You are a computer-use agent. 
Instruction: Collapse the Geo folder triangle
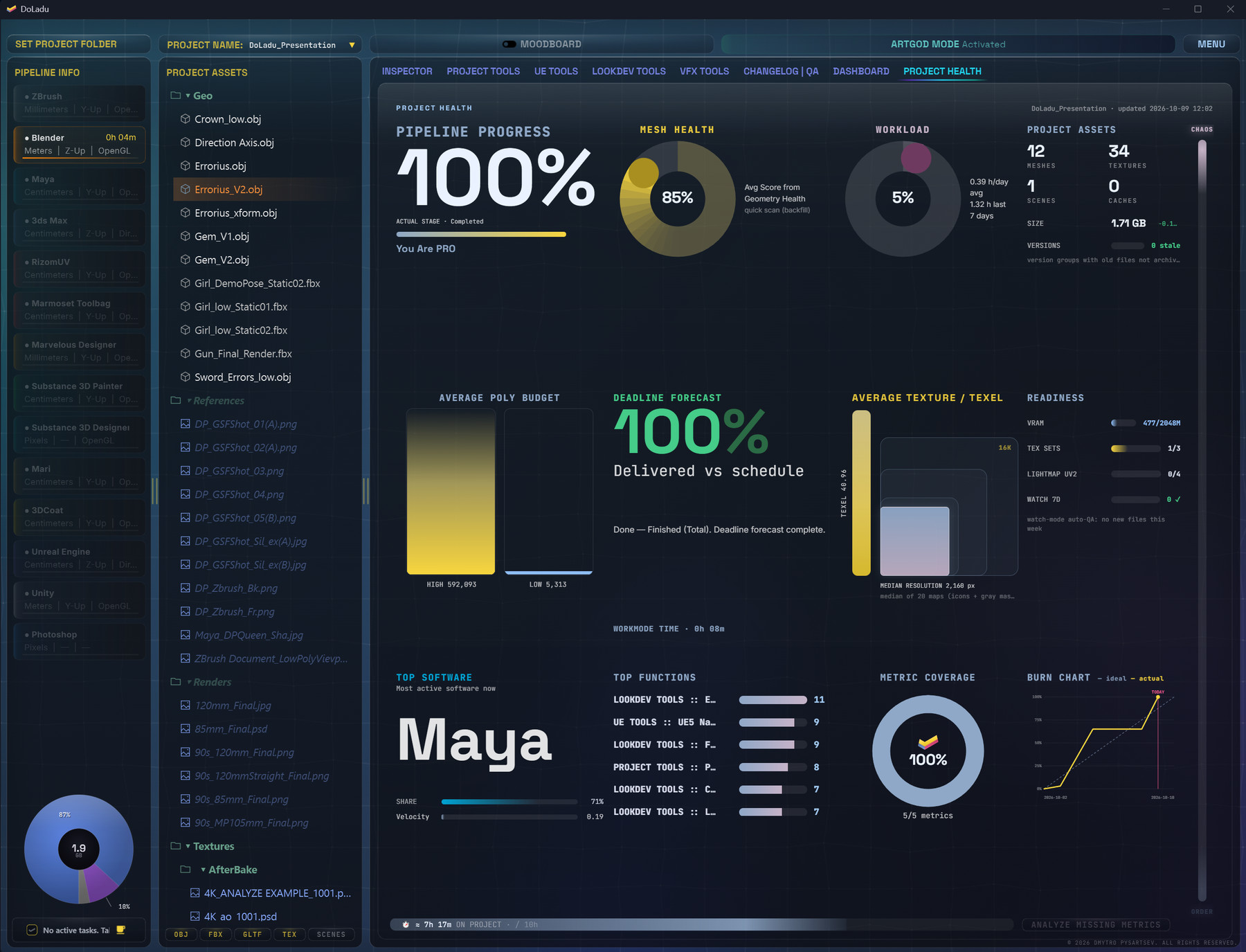point(188,96)
